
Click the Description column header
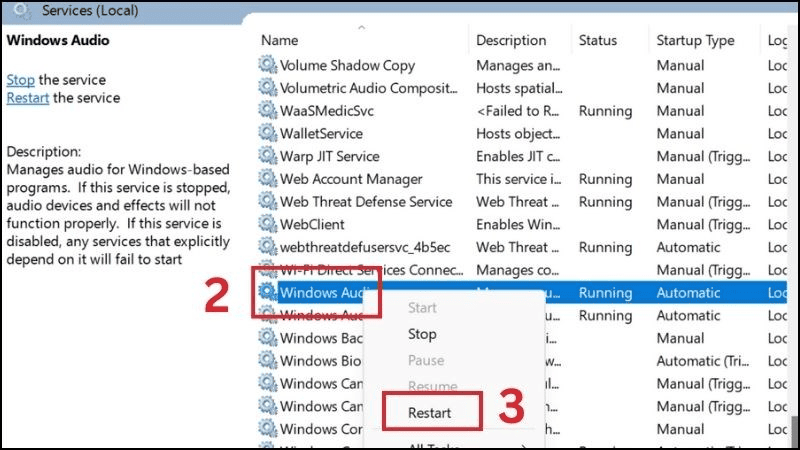coord(509,41)
